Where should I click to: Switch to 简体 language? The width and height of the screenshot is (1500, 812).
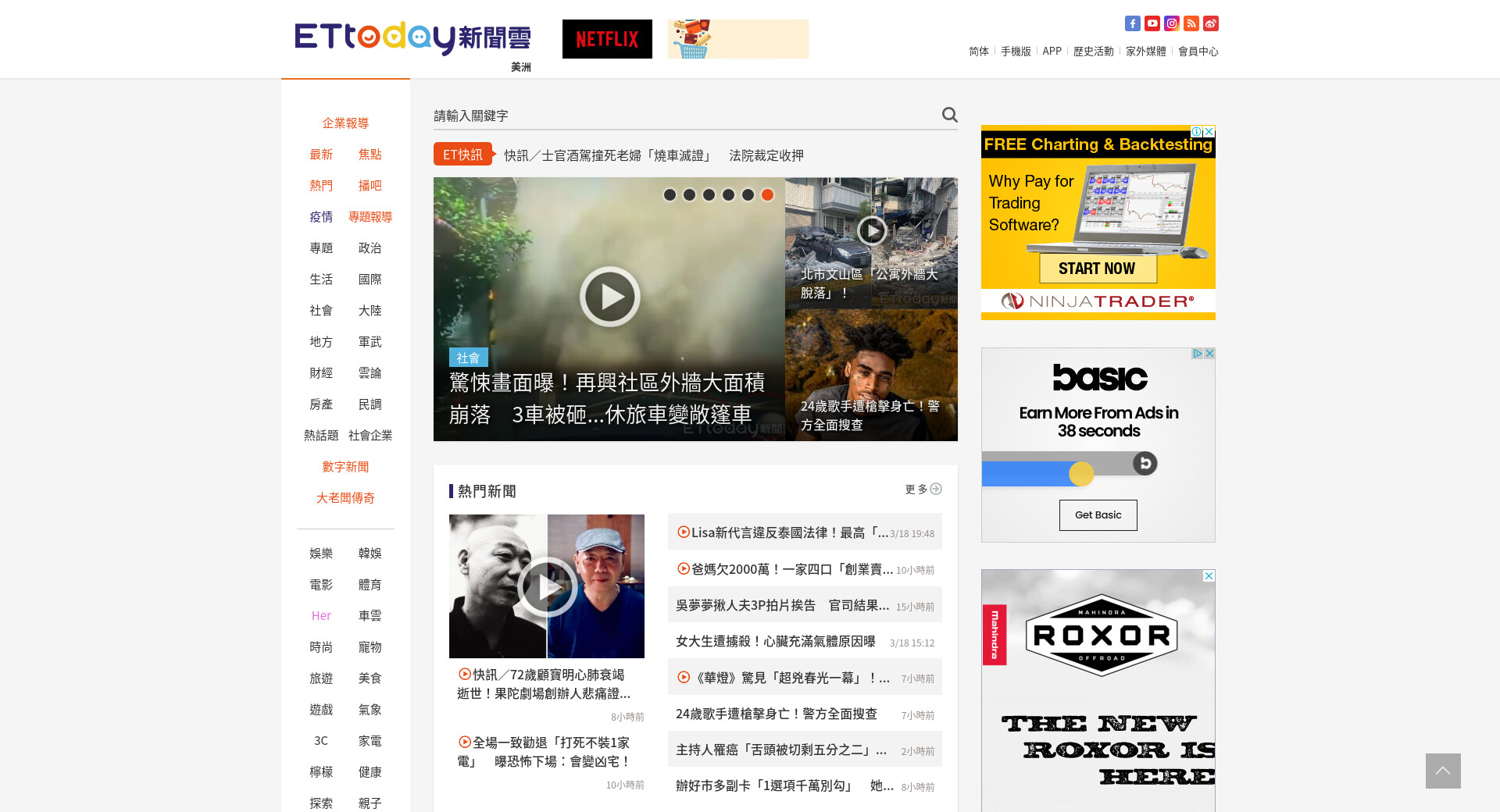(979, 52)
